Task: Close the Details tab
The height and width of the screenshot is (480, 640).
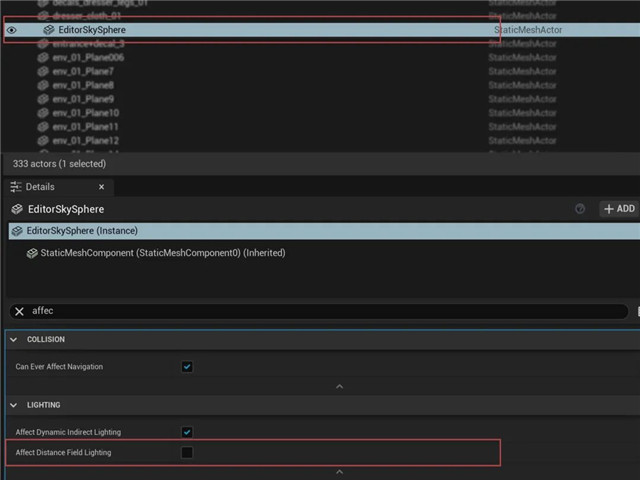Action: tap(101, 187)
